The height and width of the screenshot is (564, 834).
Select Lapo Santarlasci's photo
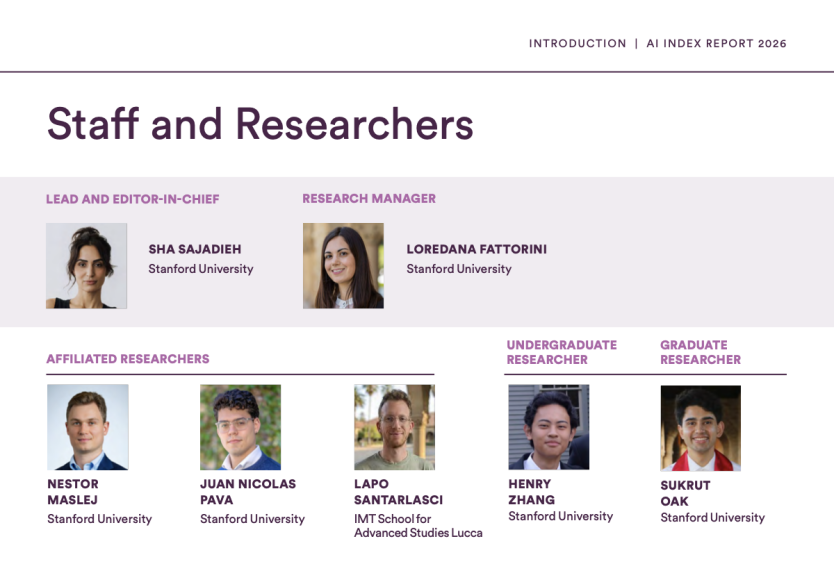click(394, 427)
